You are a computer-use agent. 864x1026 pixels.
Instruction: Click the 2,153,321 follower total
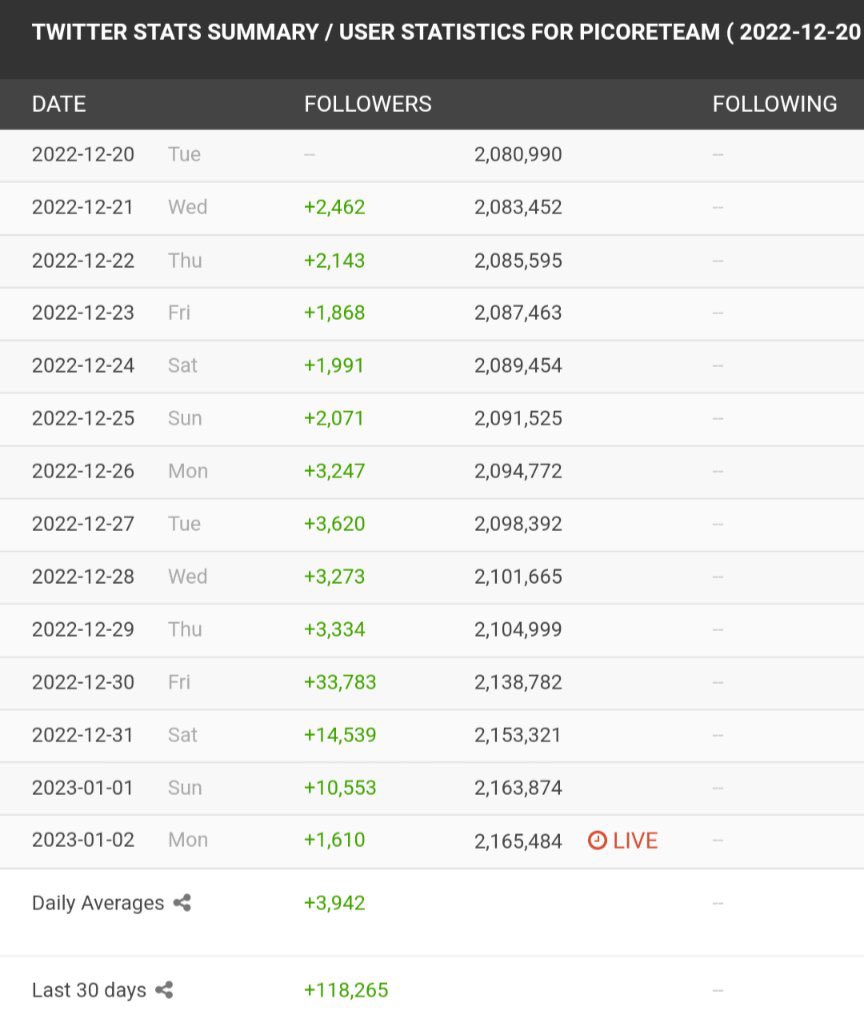[518, 735]
